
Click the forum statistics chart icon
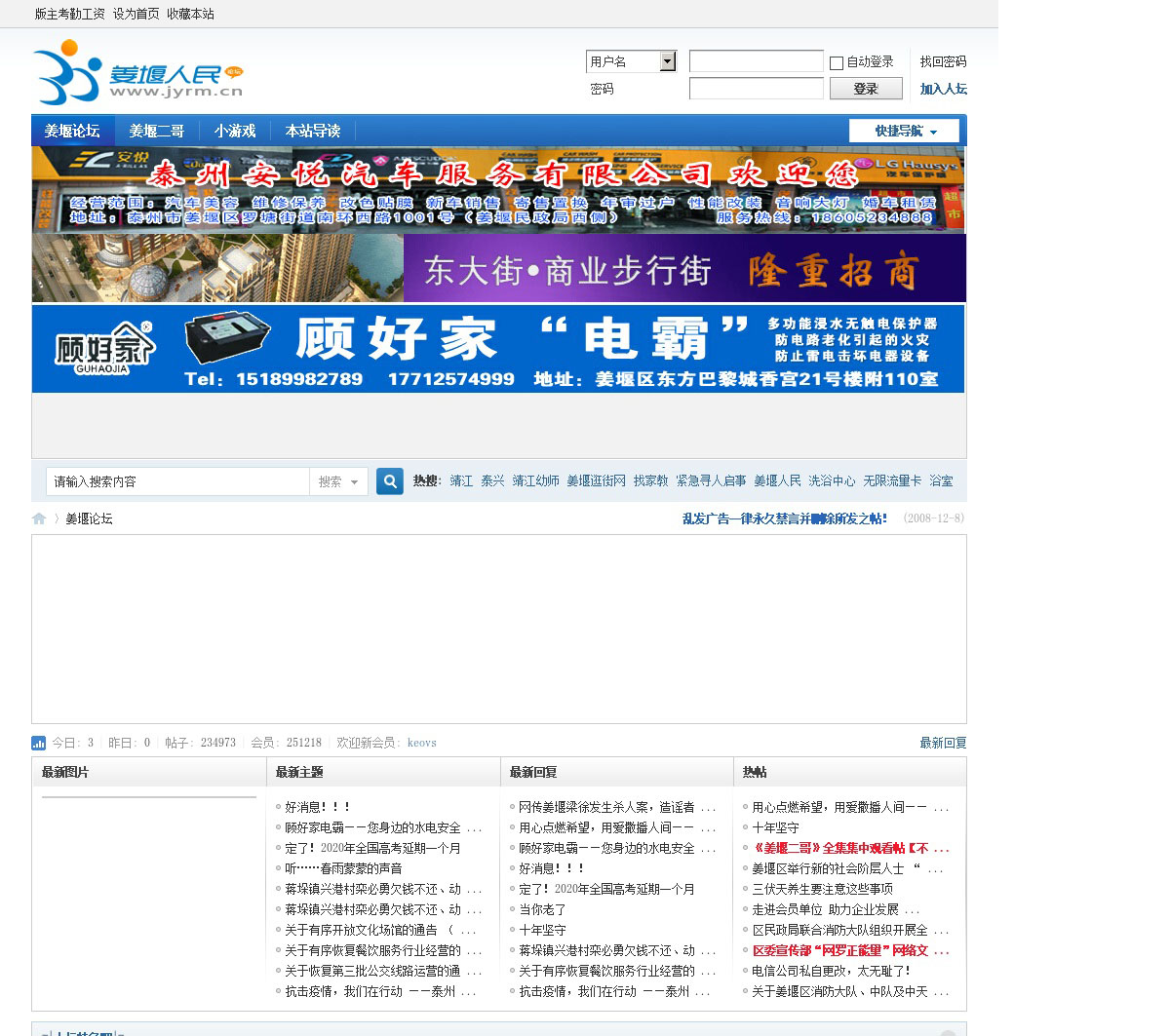pyautogui.click(x=39, y=743)
